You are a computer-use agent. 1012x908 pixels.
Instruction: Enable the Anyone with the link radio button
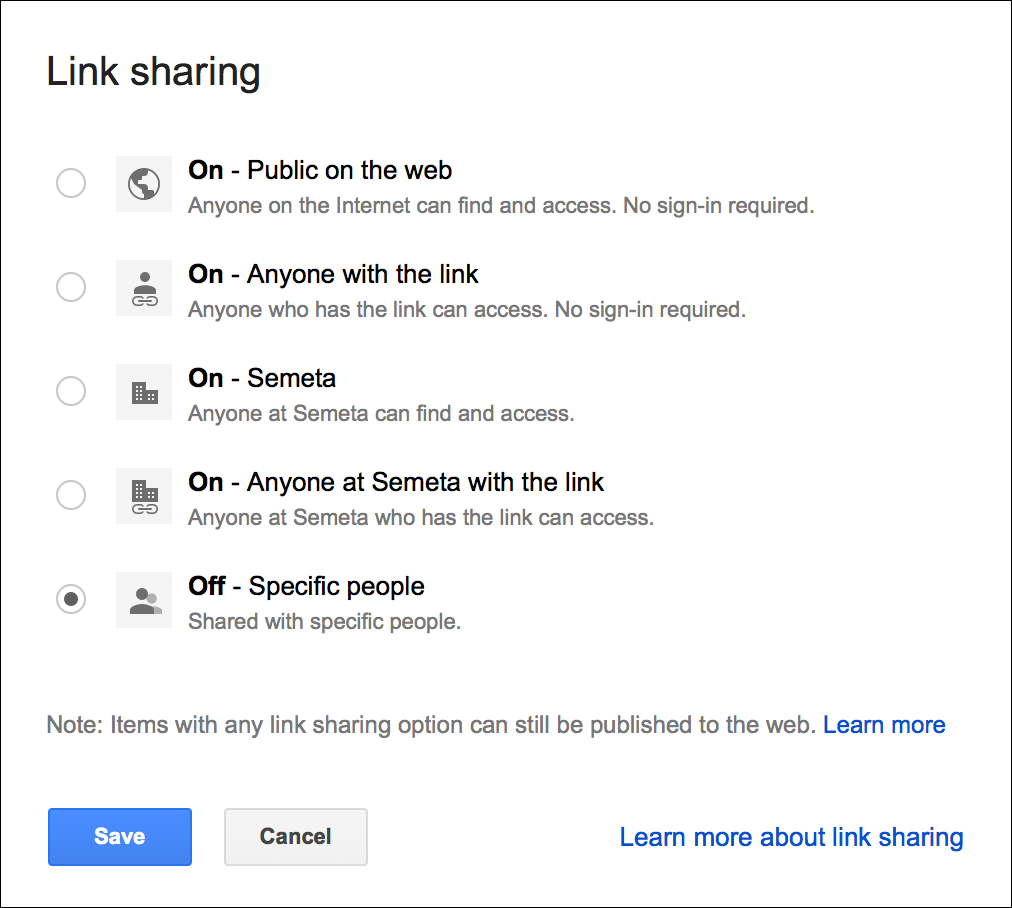71,288
